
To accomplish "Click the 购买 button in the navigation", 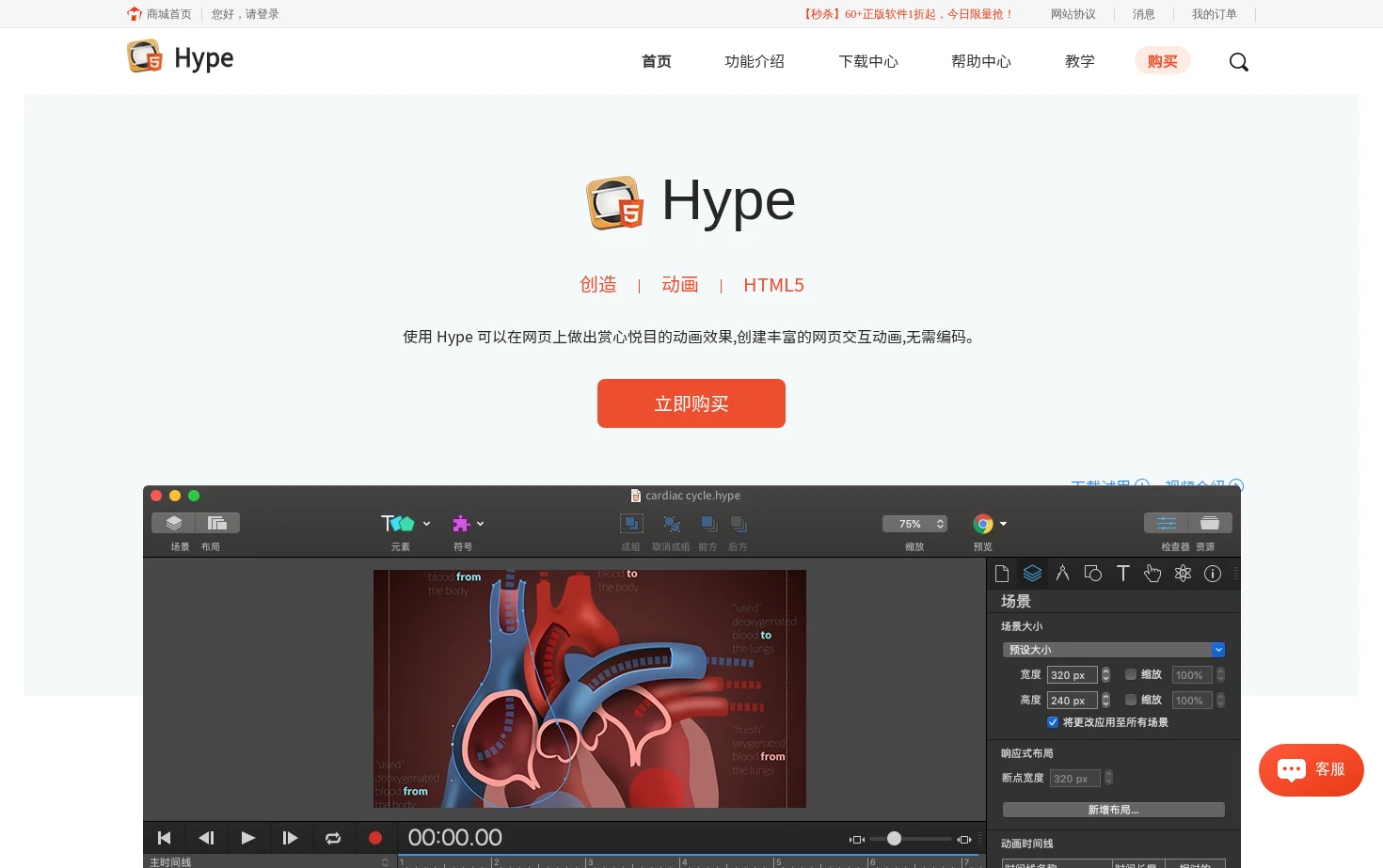I will tap(1163, 61).
